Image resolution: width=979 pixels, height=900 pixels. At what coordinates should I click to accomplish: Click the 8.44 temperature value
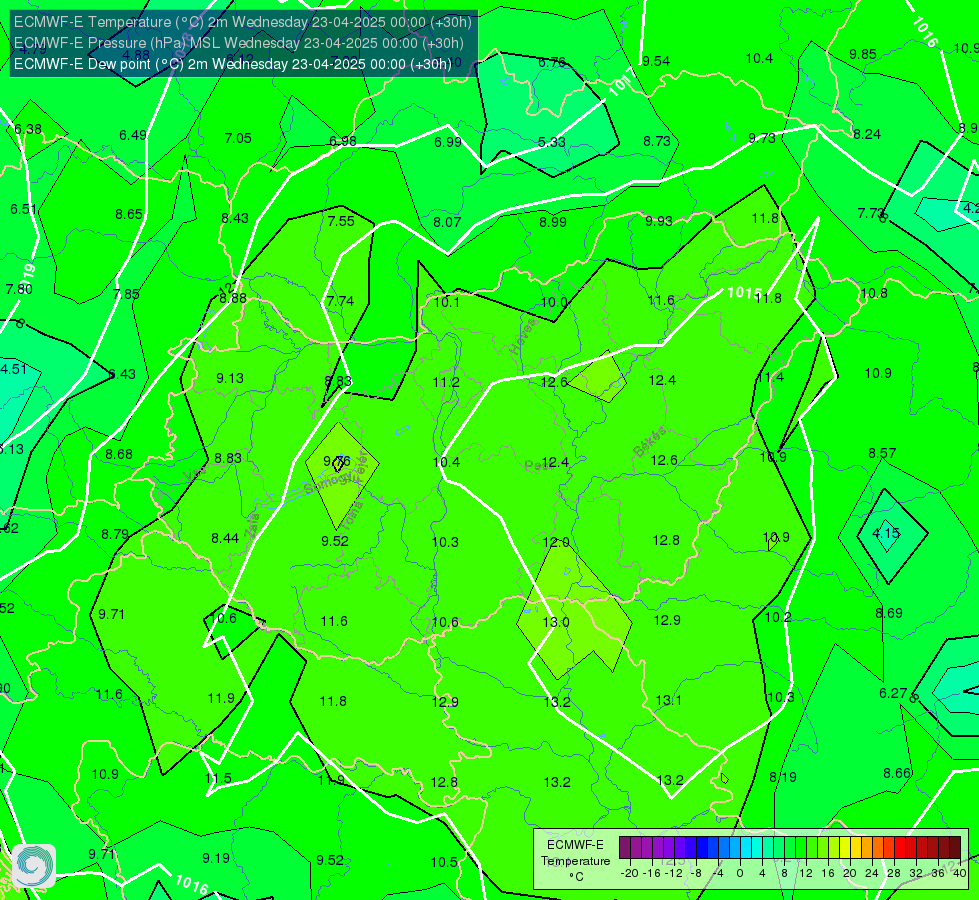(225, 538)
